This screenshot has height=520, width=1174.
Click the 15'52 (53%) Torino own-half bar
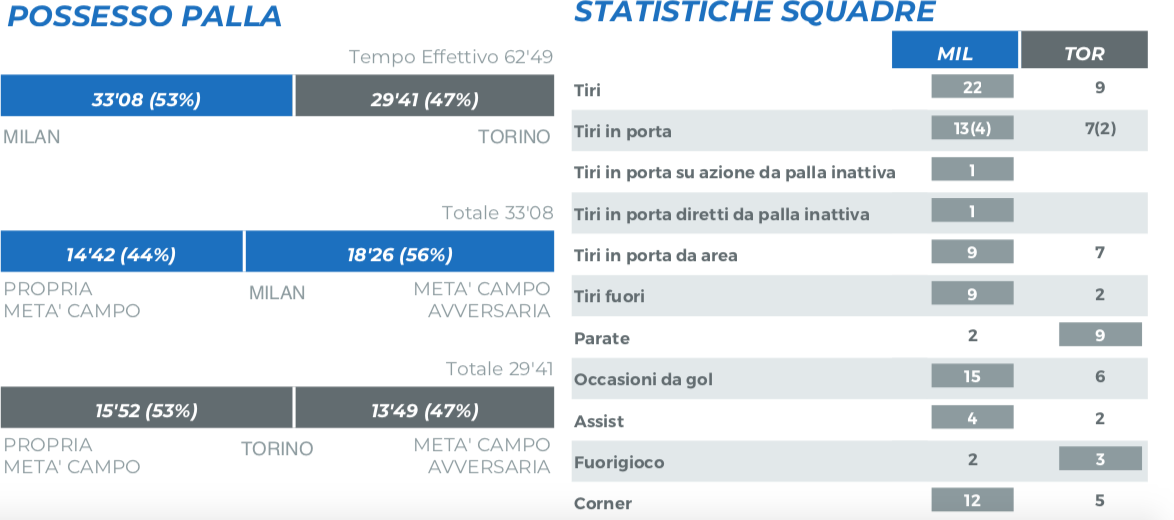[x=146, y=410]
